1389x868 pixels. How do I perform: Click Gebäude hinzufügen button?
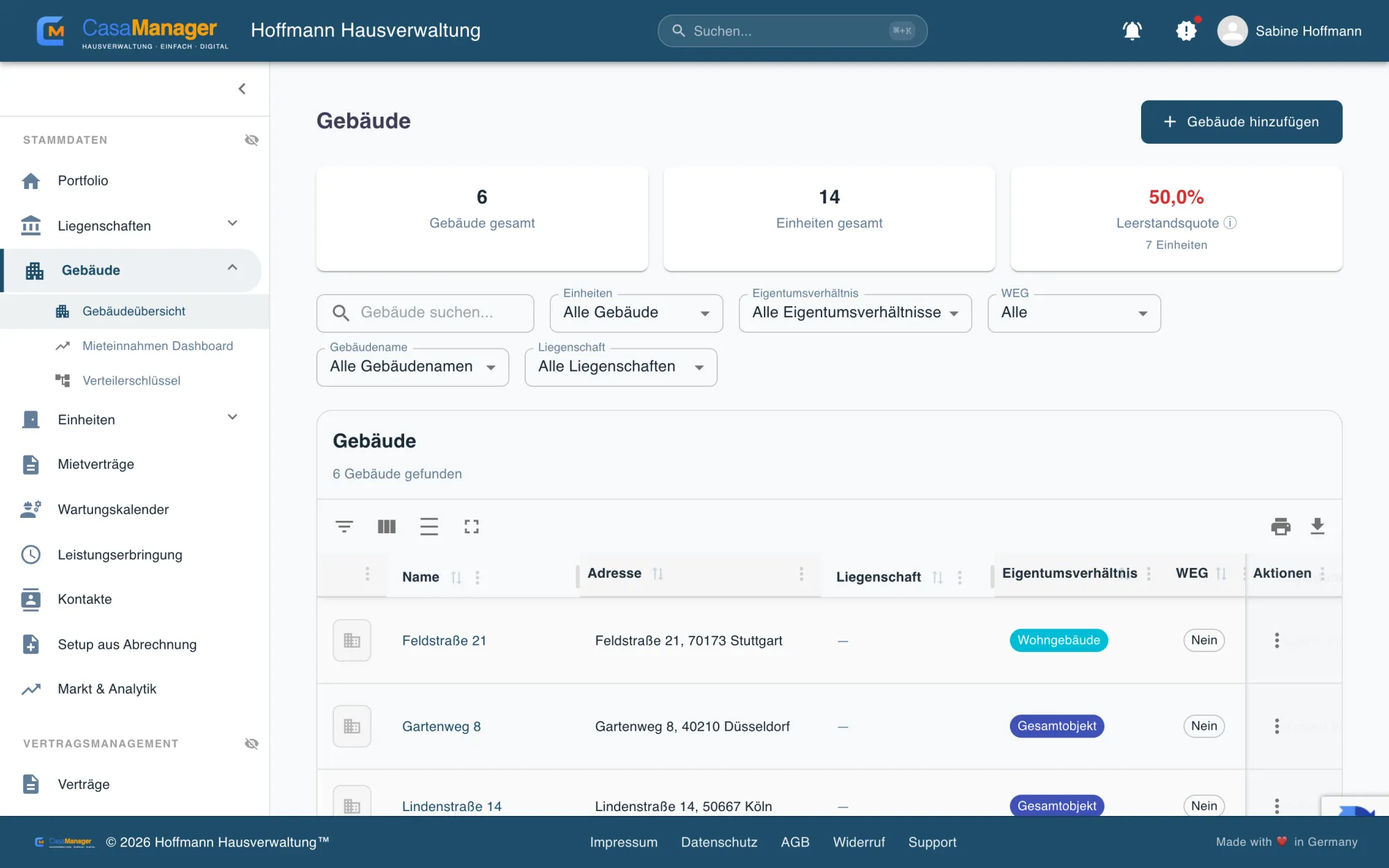[x=1241, y=122]
